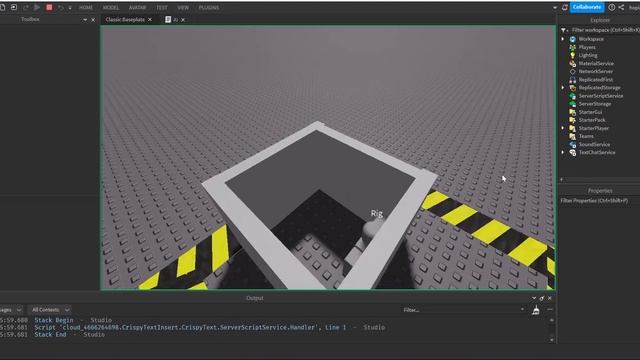This screenshot has height=360, width=640.
Task: Stop the running playtest with the red square
Action: click(x=49, y=7)
